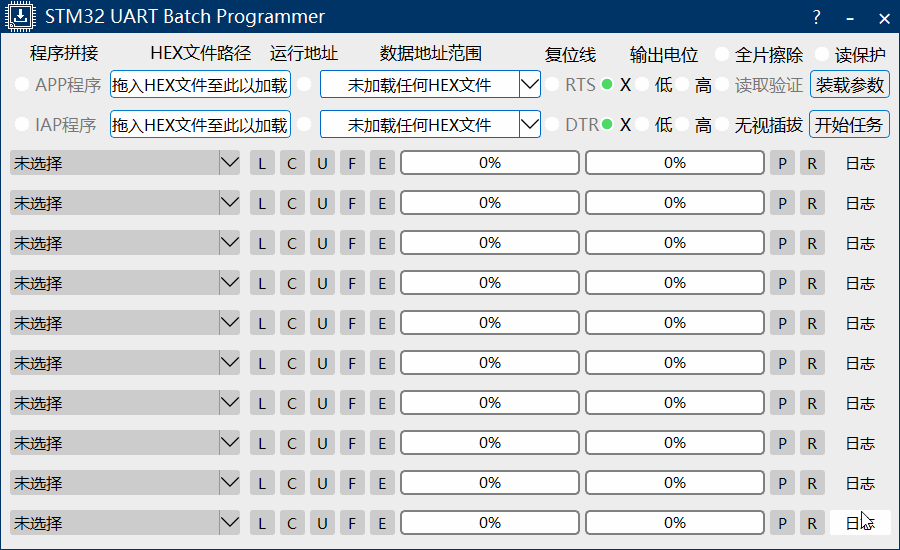Click the F button in the first port row

pos(352,163)
